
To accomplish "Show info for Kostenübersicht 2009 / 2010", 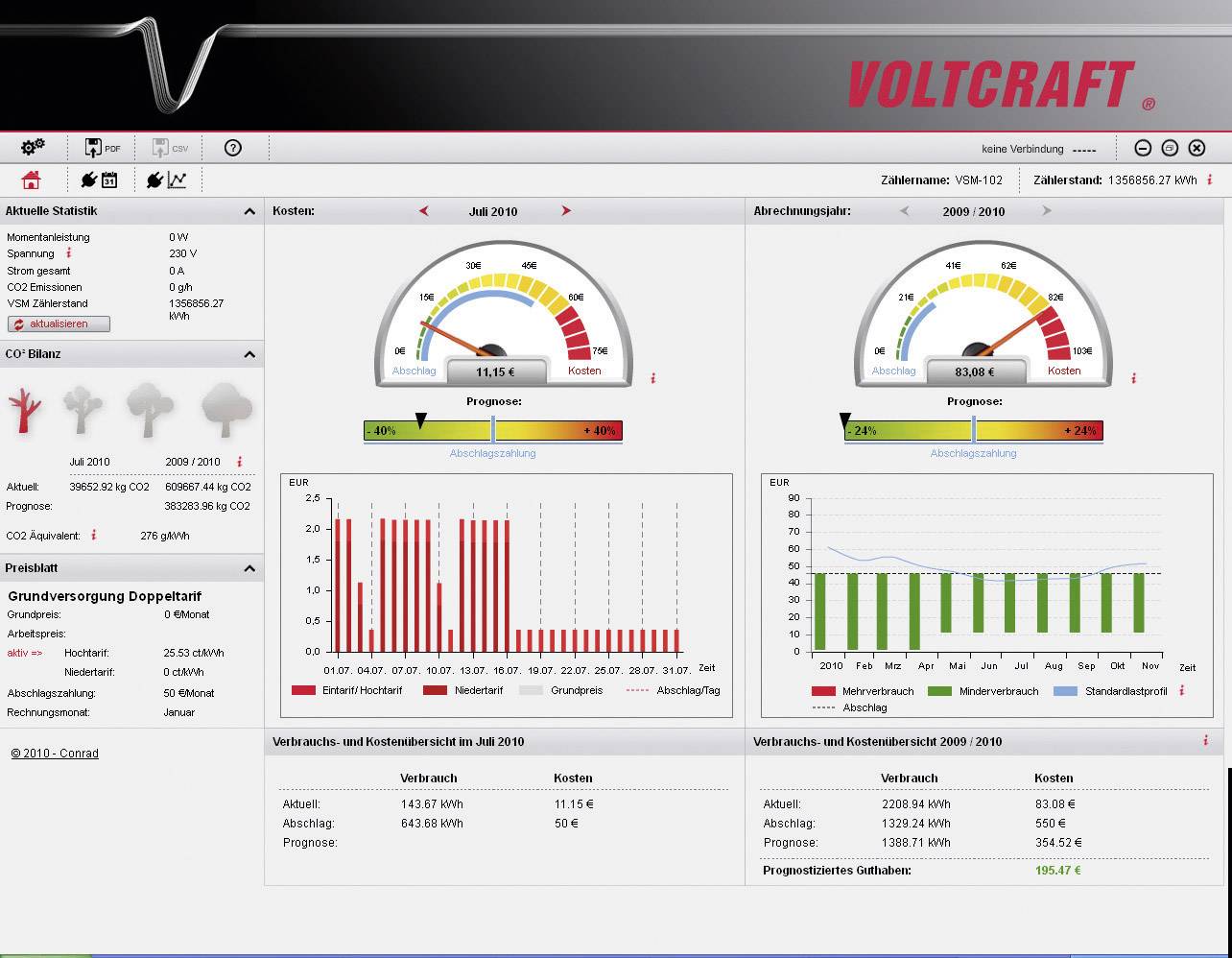I will tap(1206, 740).
